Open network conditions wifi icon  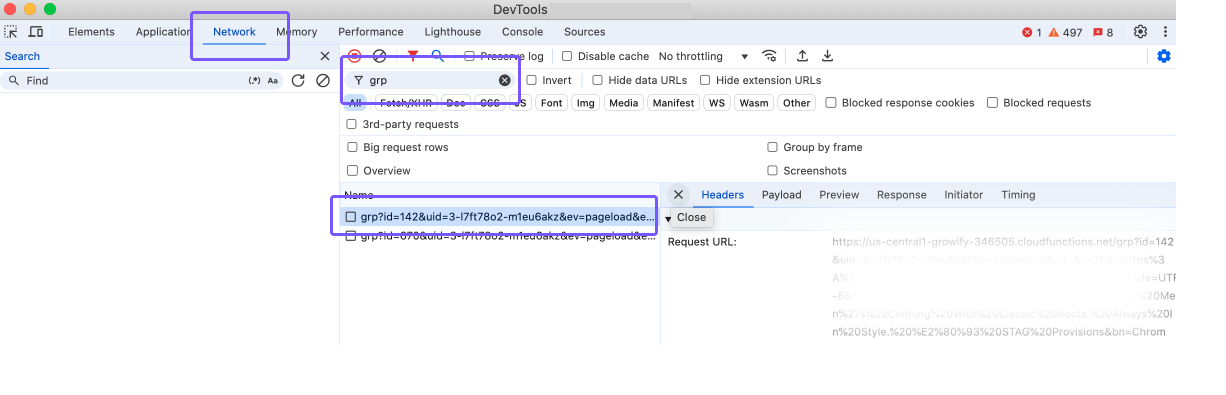[769, 56]
